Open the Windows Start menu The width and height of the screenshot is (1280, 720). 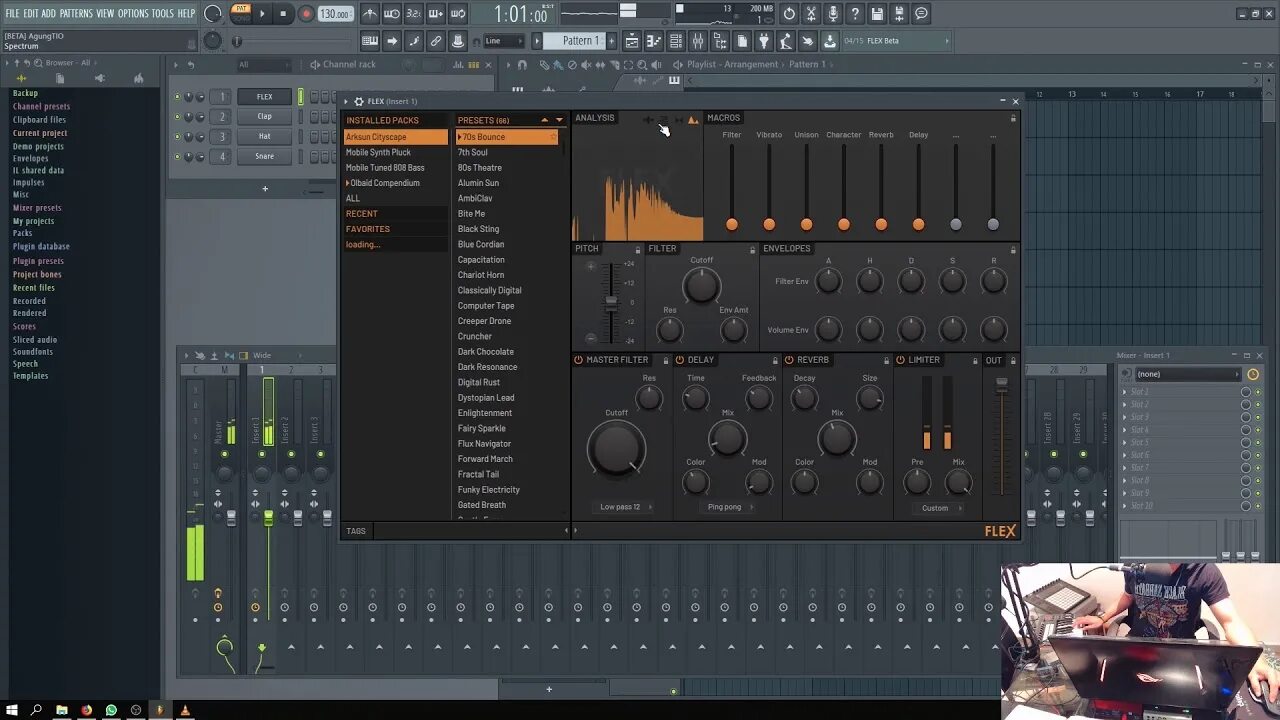[x=11, y=710]
